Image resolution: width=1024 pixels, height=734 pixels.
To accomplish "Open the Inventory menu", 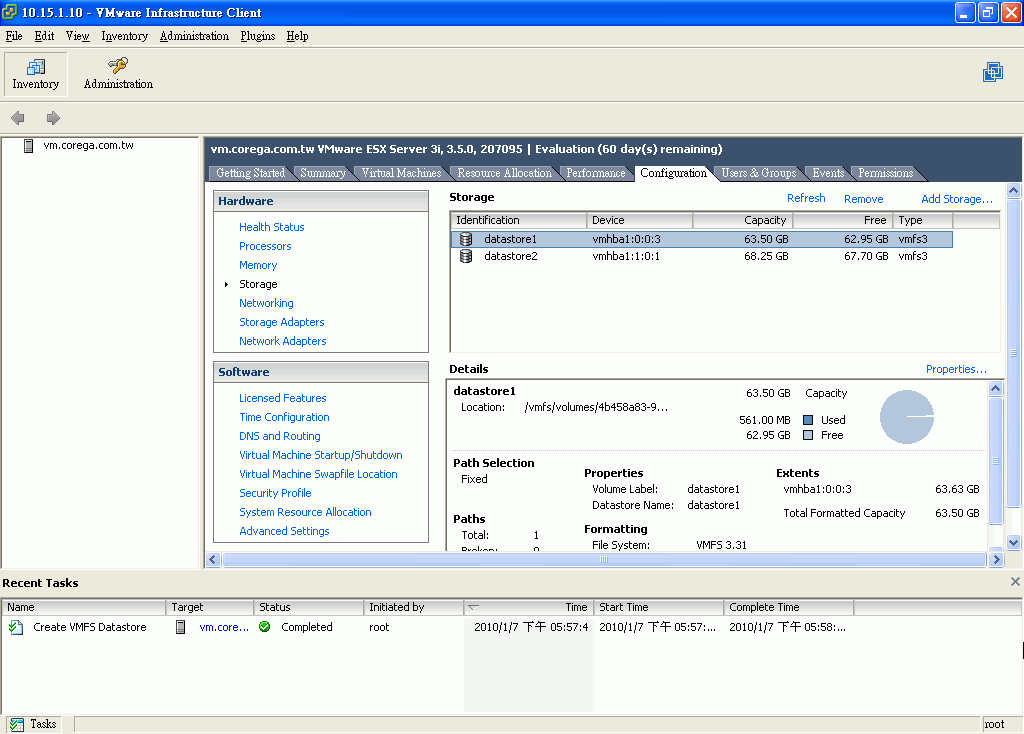I will [125, 36].
